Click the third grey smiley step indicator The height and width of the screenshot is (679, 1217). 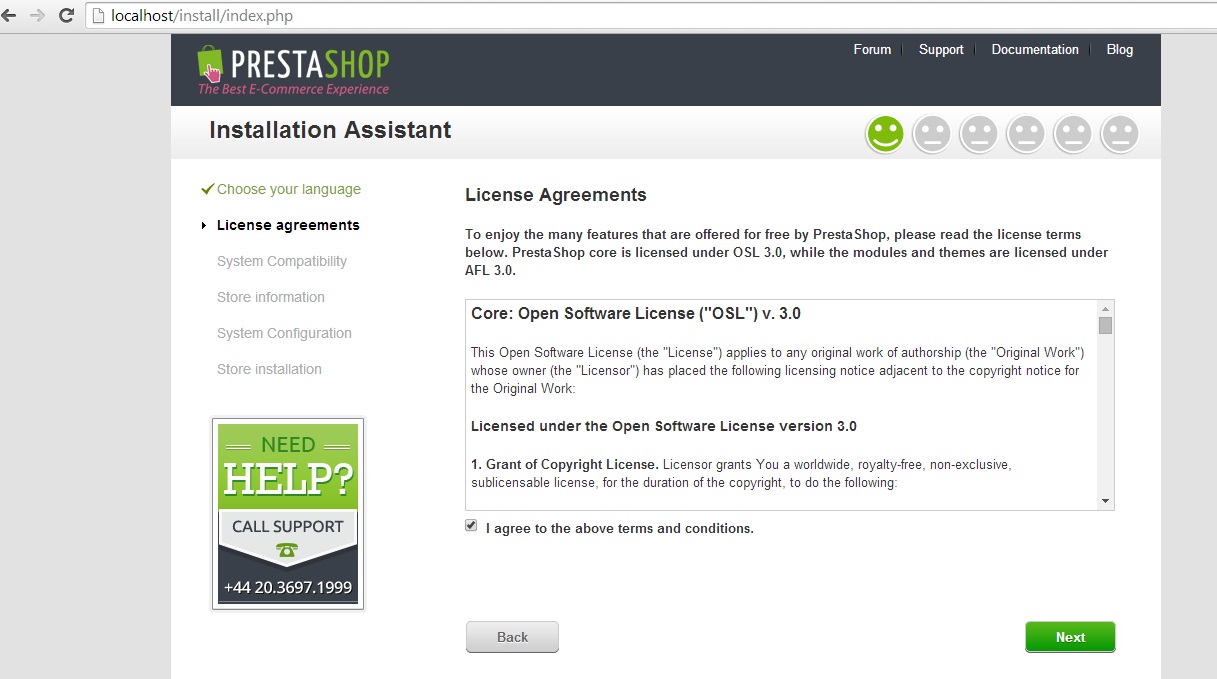979,134
